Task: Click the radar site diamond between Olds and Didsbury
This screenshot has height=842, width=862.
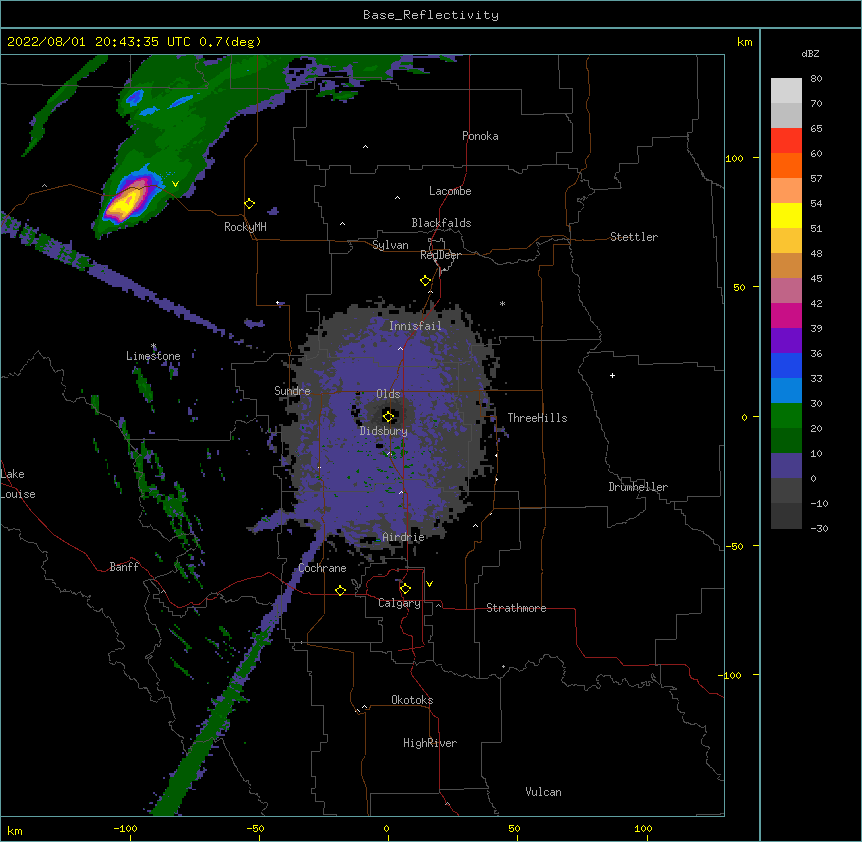Action: tap(388, 416)
